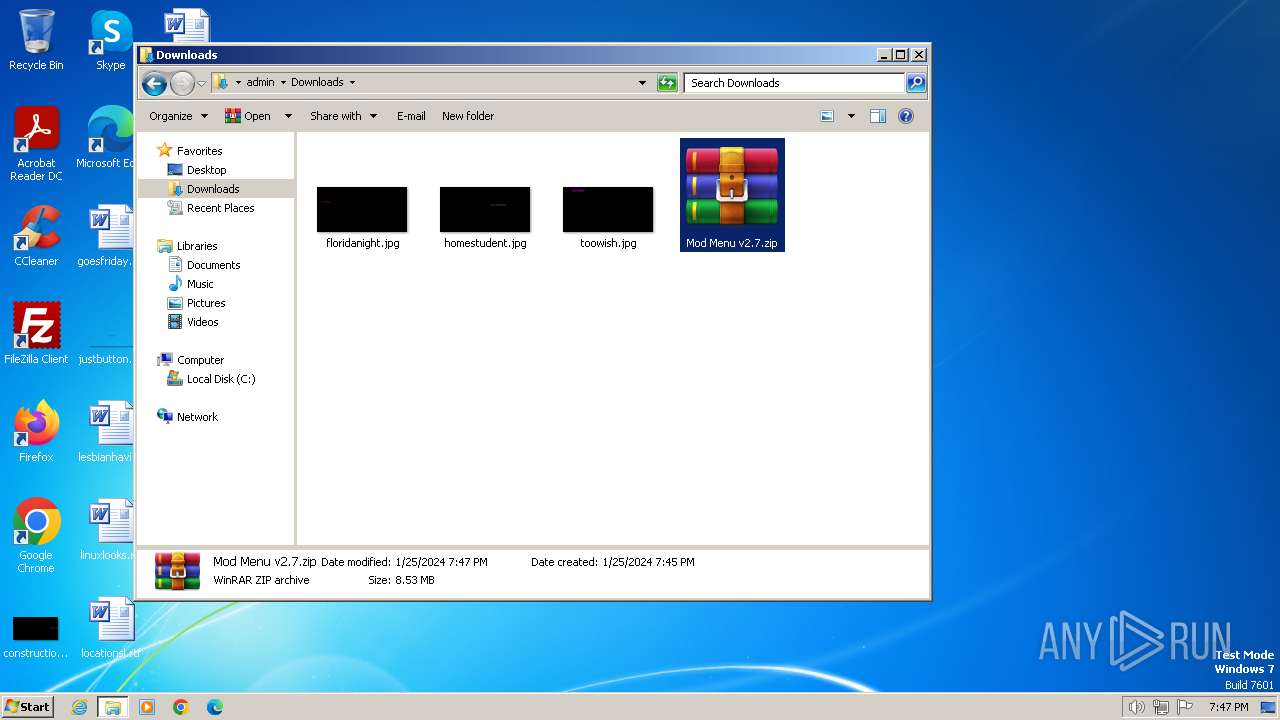Screen dimensions: 1280x720
Task: Click Internet Explorer taskbar icon
Action: coord(79,707)
